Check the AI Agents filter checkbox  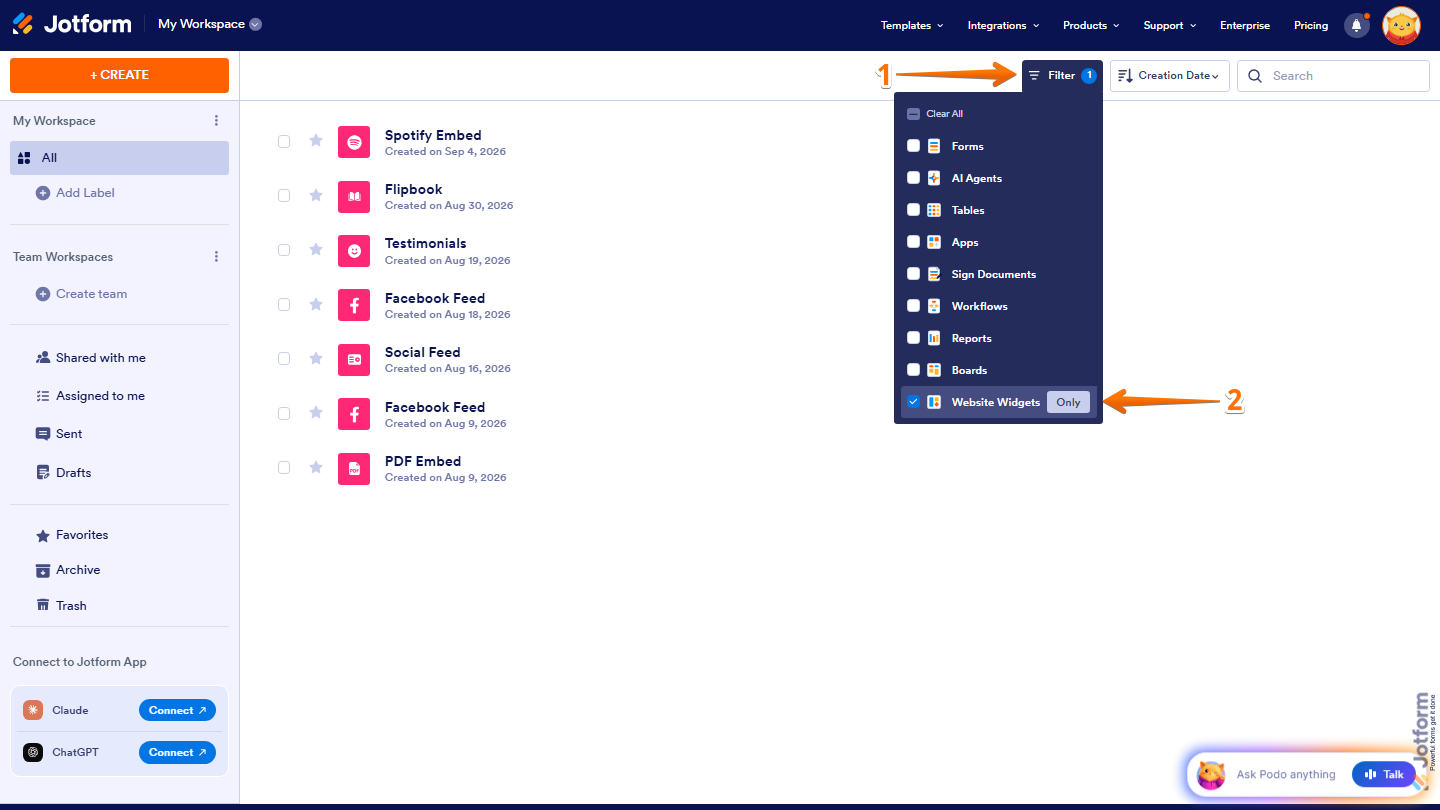coord(913,178)
